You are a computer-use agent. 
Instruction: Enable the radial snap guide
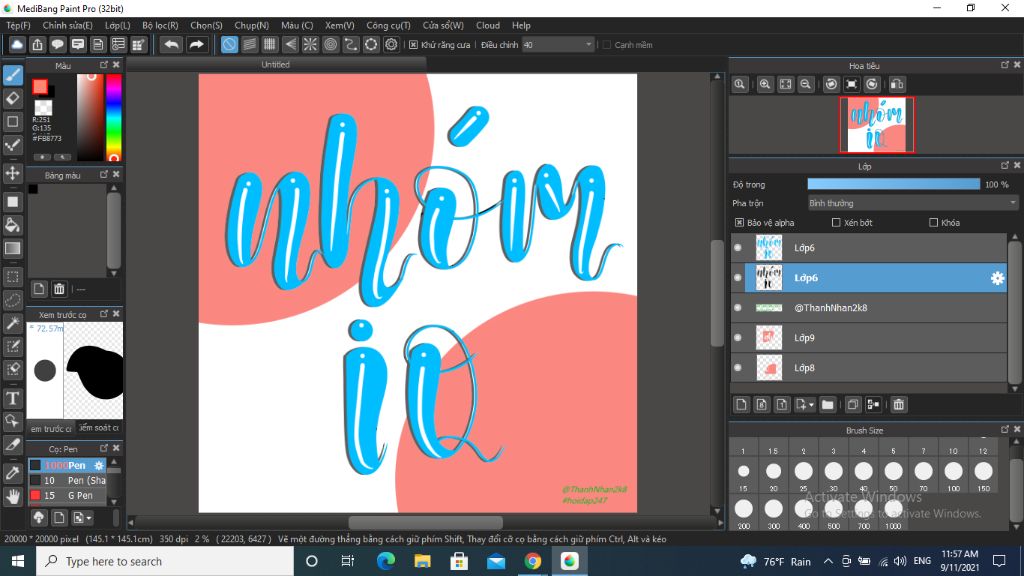click(310, 44)
